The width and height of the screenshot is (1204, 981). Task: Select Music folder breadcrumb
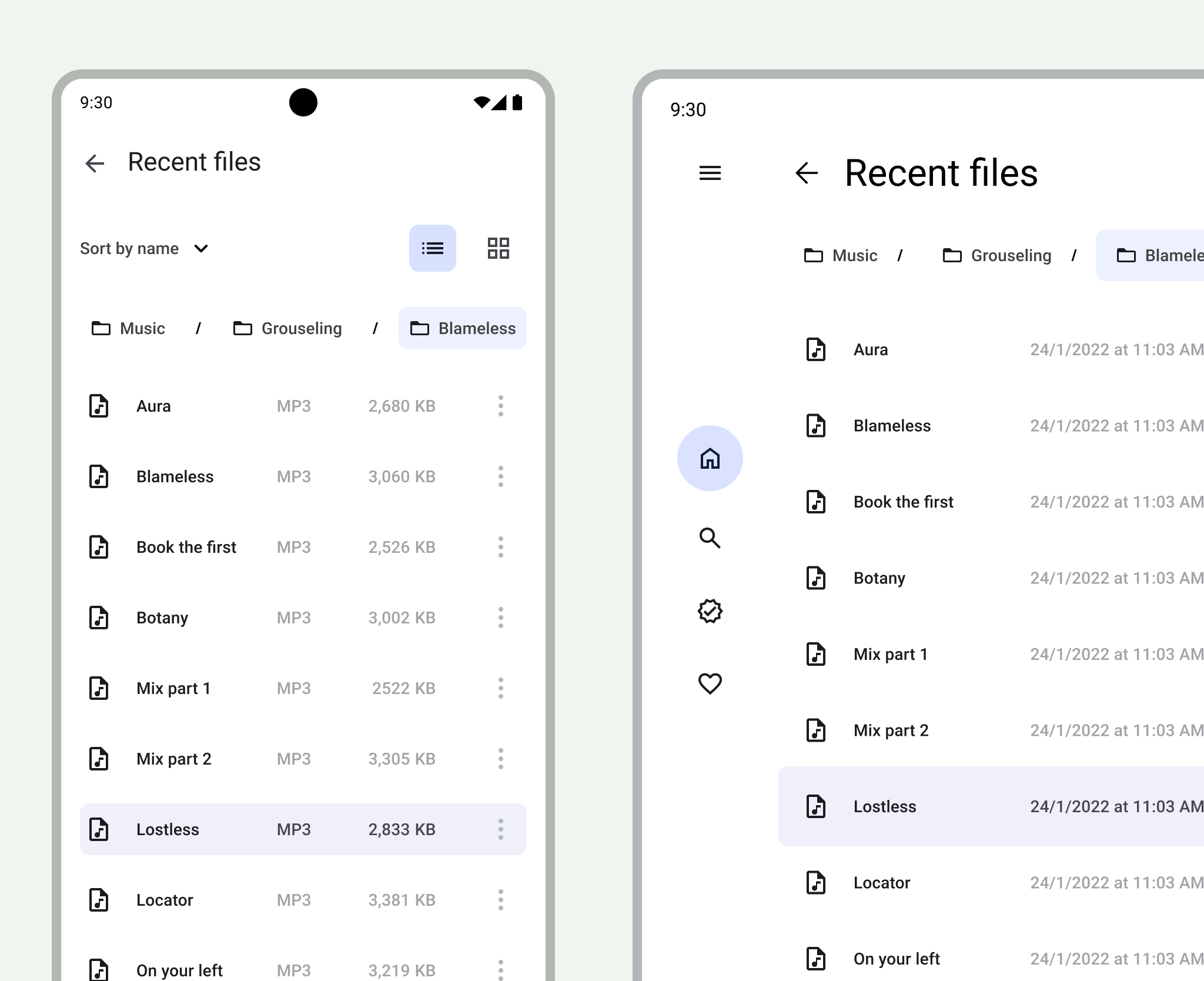tap(127, 327)
